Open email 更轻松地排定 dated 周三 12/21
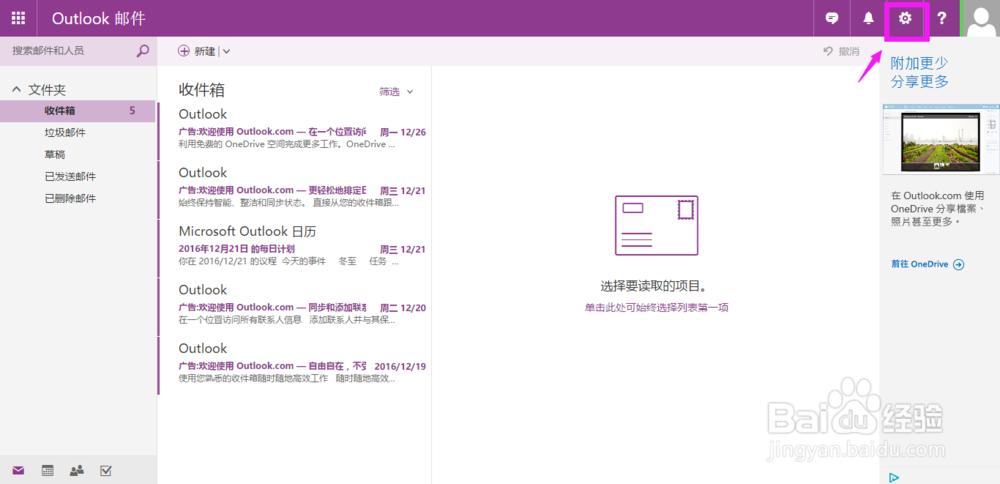1000x484 pixels. tap(294, 190)
